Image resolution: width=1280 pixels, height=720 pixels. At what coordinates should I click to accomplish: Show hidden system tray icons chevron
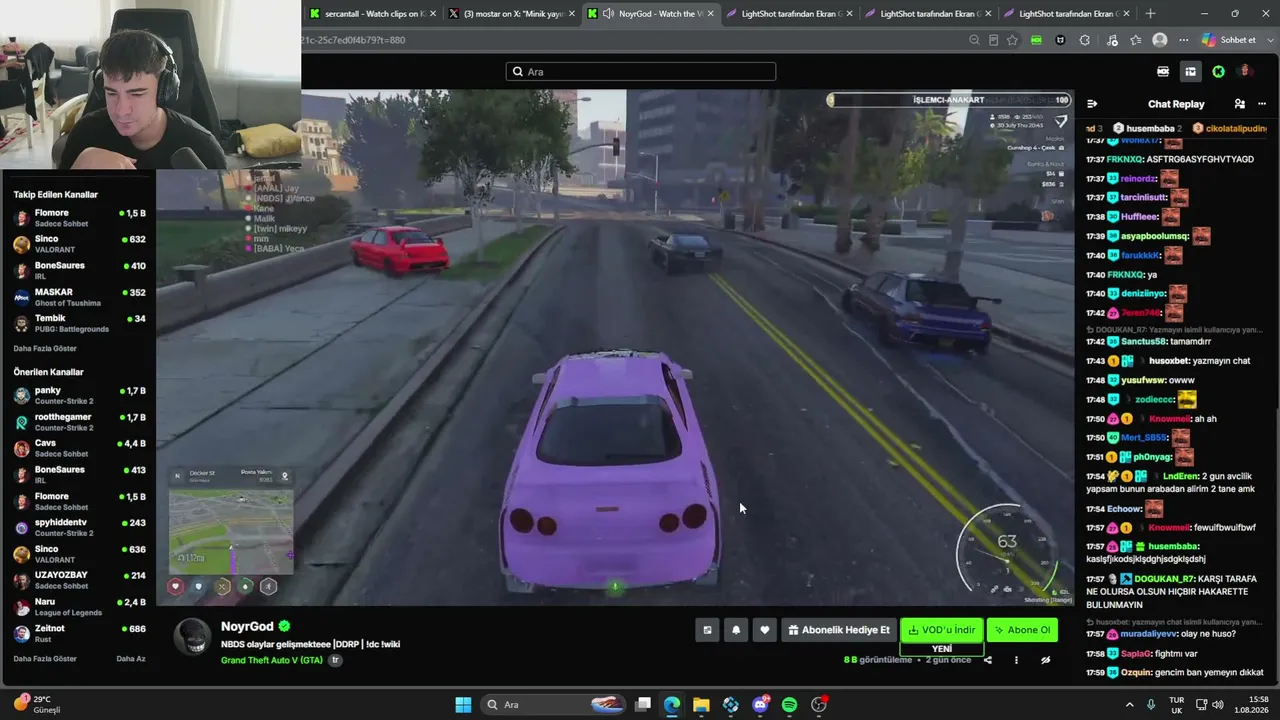pyautogui.click(x=1130, y=705)
